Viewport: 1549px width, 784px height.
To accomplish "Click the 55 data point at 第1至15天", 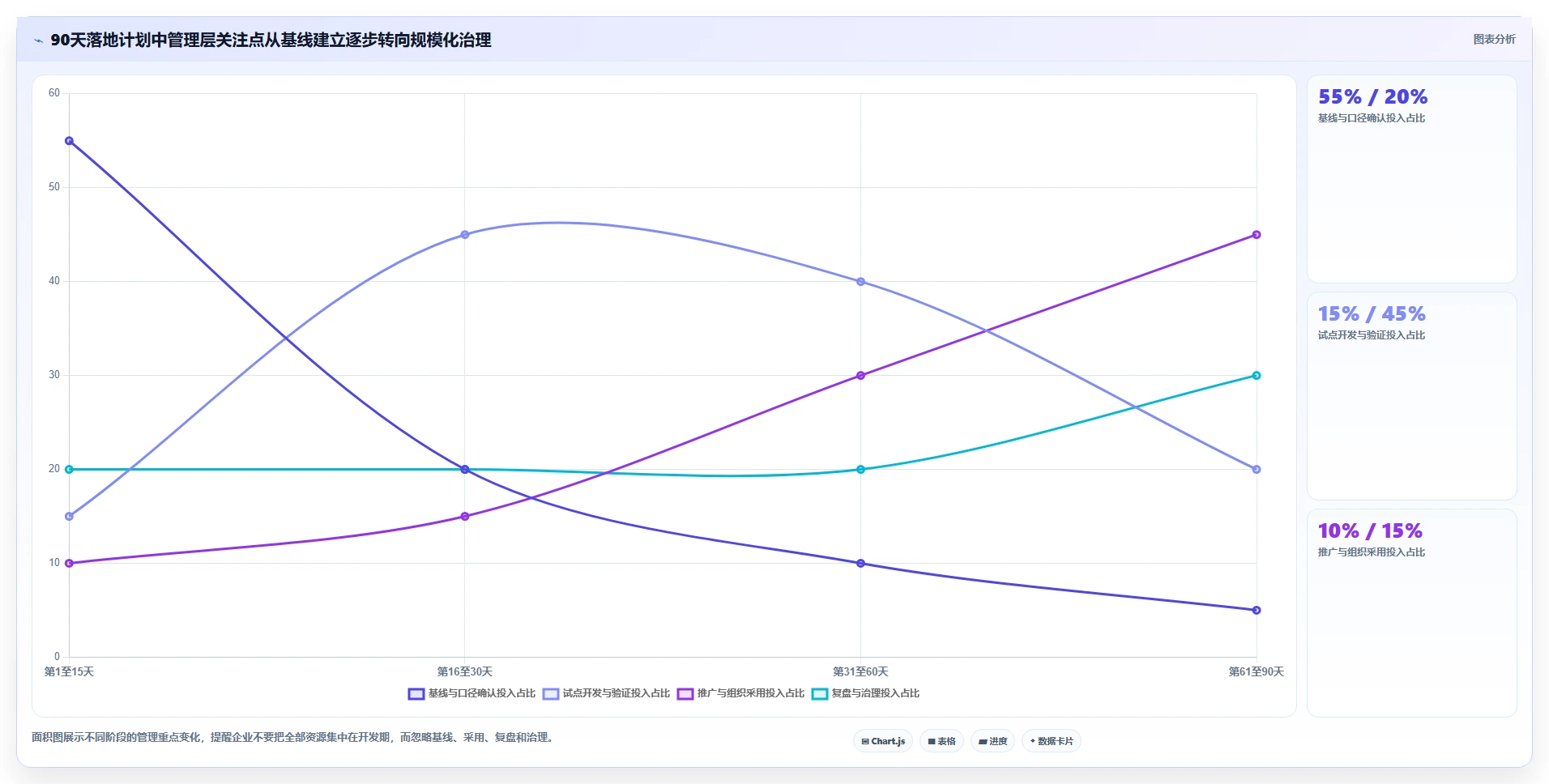I will tap(69, 141).
